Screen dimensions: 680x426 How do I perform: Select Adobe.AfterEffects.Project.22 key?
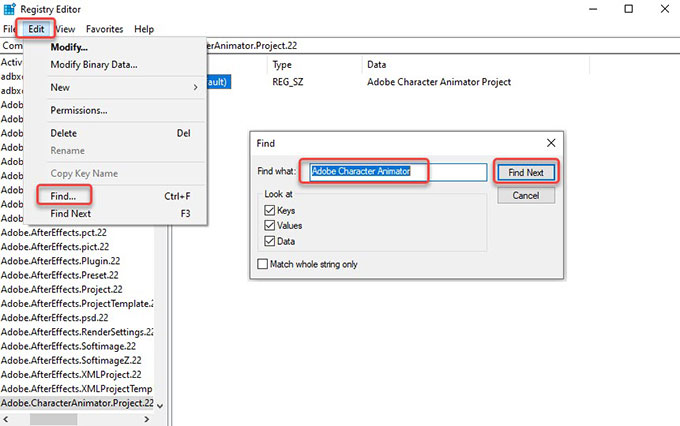(x=62, y=289)
